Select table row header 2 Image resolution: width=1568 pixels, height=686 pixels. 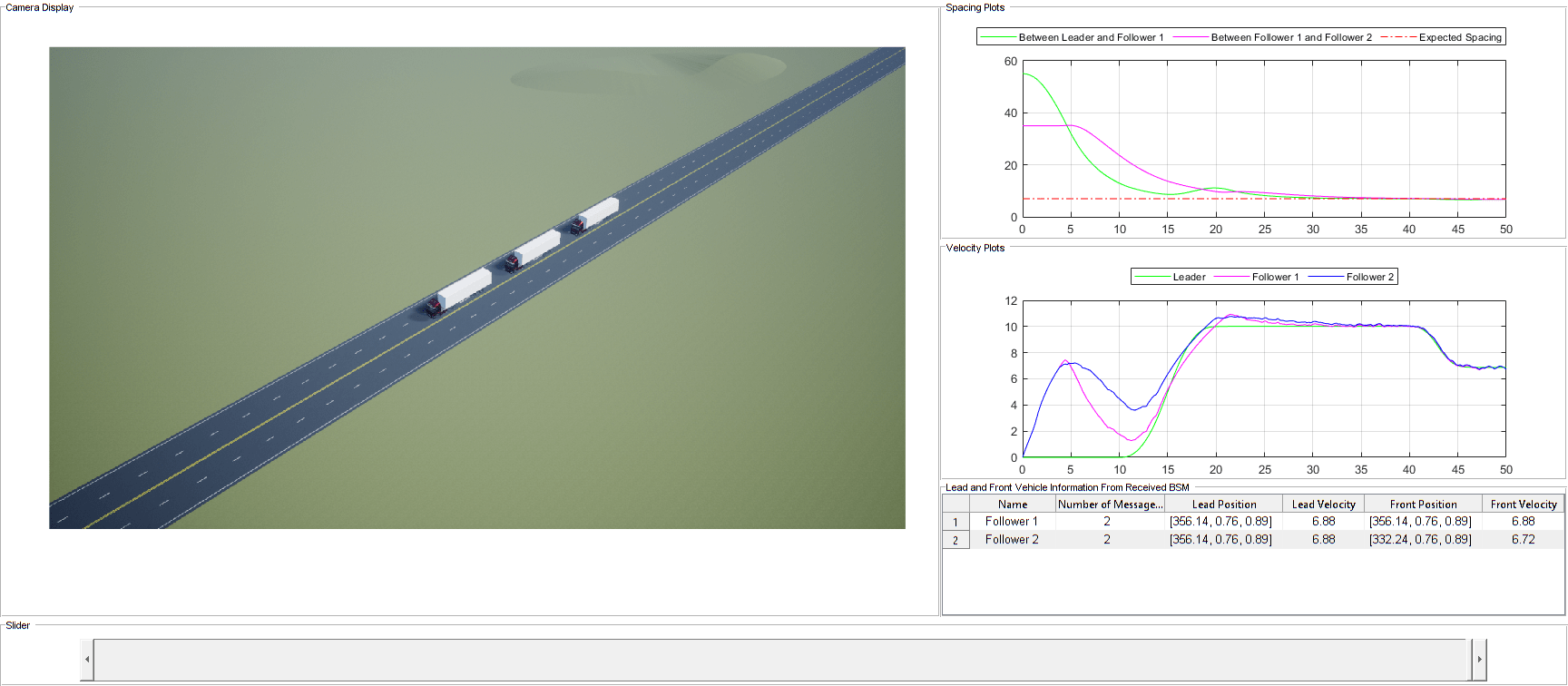[x=955, y=540]
